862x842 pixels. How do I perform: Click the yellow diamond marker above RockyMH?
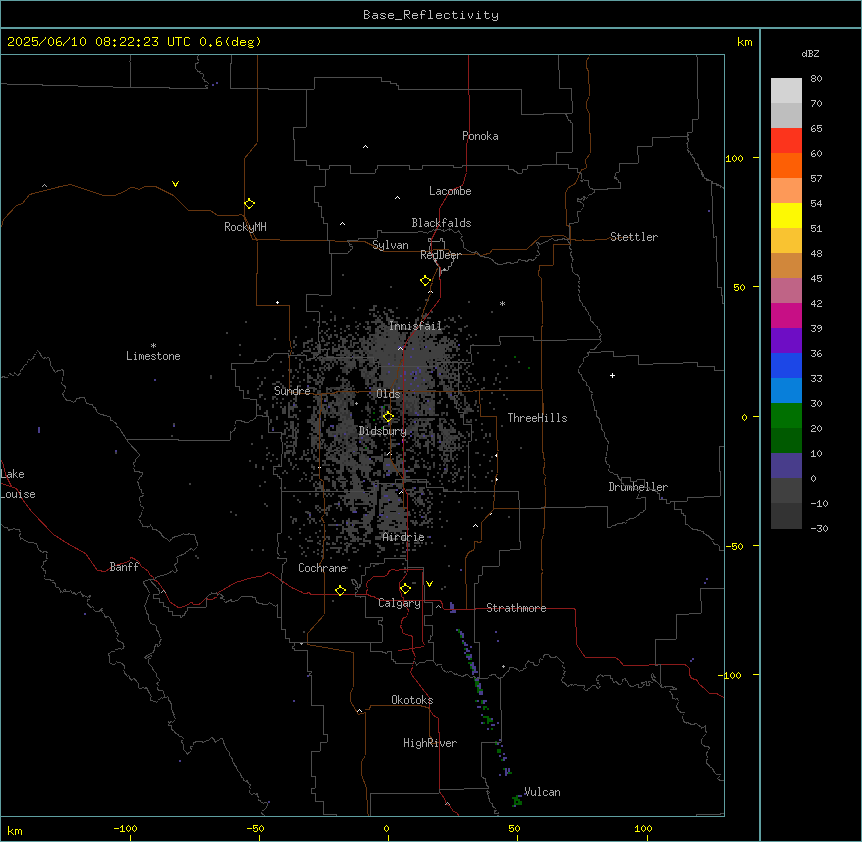point(249,203)
